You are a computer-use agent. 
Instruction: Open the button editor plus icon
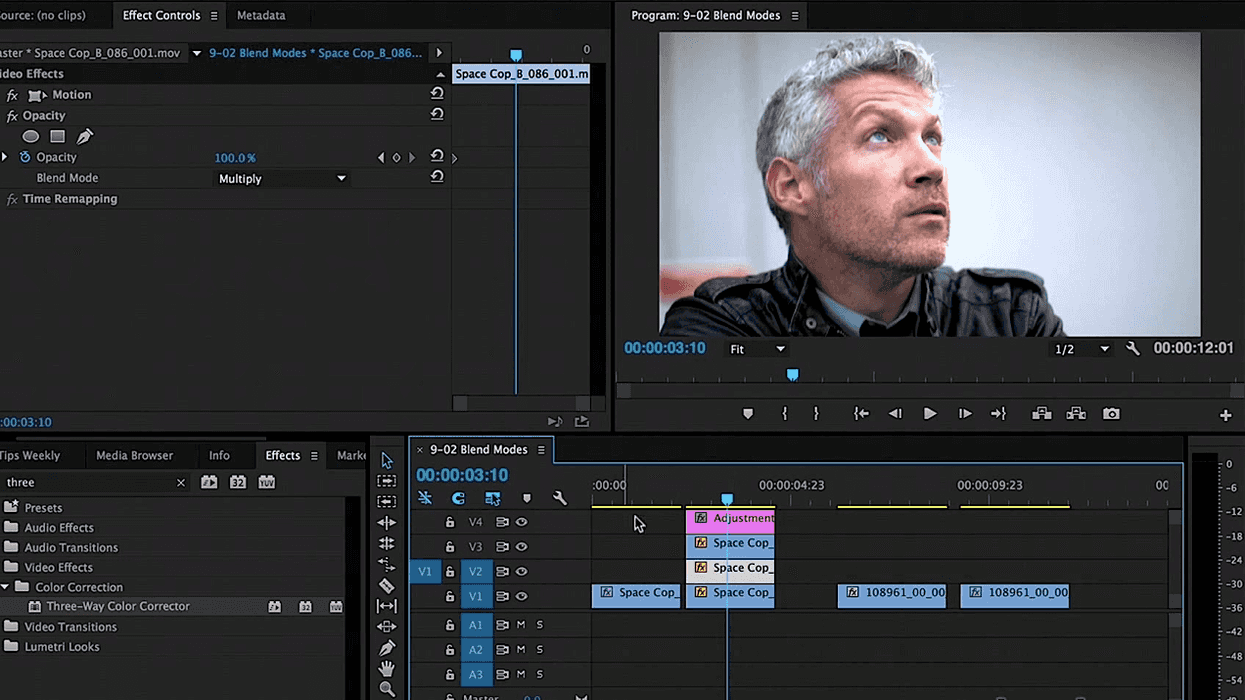1226,415
